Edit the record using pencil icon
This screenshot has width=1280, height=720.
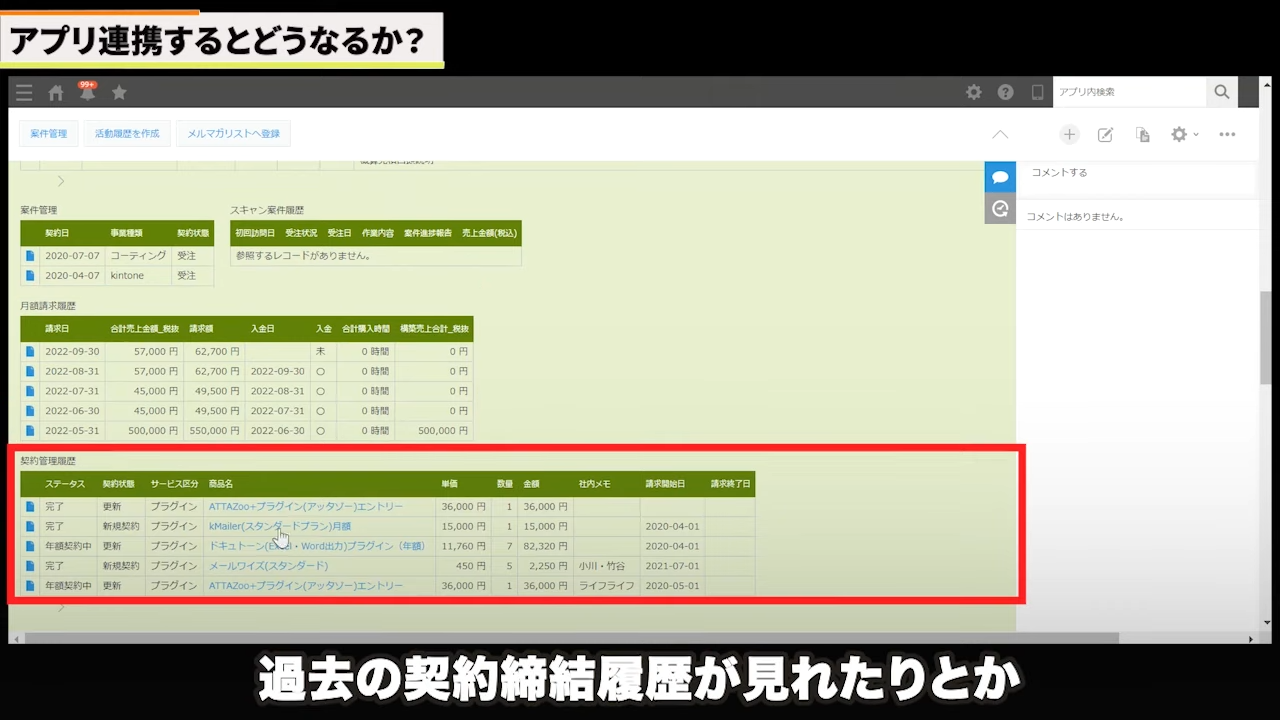click(1105, 134)
